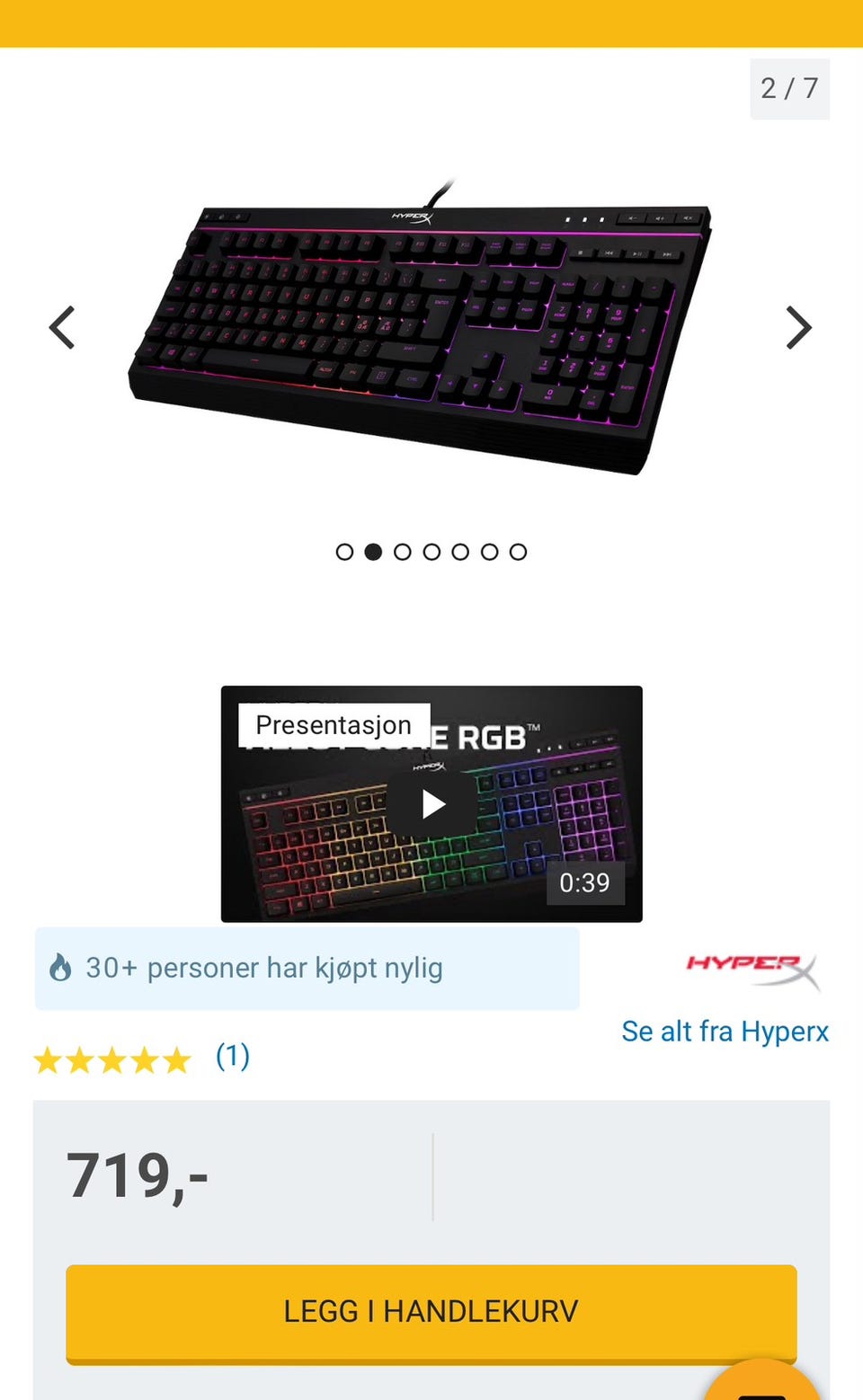
Task: Click the Presentasjon video label
Action: coord(334,725)
